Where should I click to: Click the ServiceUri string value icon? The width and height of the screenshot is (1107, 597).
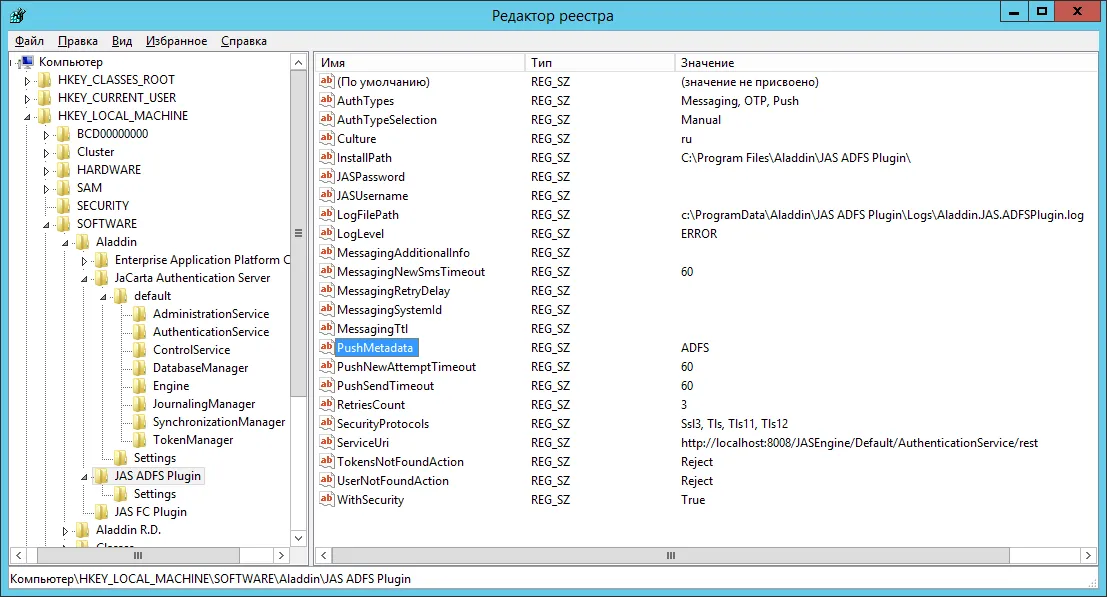(326, 442)
